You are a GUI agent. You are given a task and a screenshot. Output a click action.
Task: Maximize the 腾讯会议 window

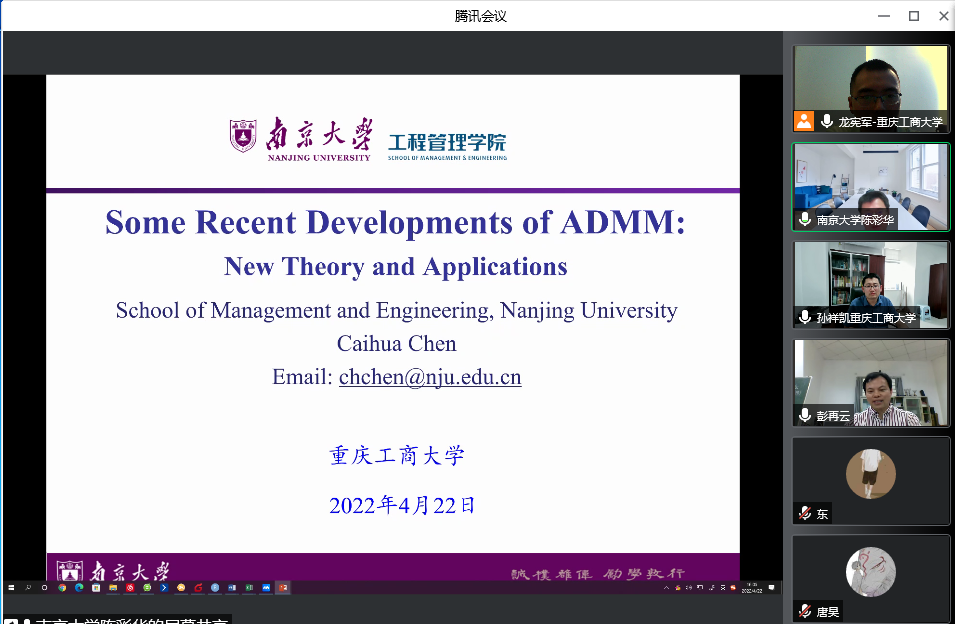click(913, 16)
